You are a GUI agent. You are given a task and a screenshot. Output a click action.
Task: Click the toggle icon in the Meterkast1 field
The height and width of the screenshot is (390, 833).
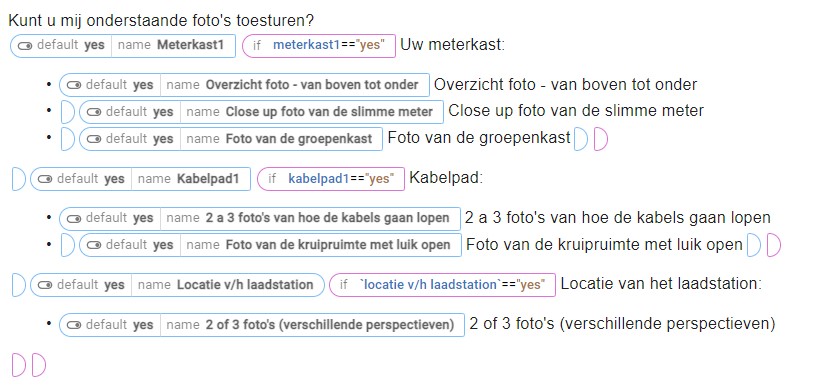(25, 46)
